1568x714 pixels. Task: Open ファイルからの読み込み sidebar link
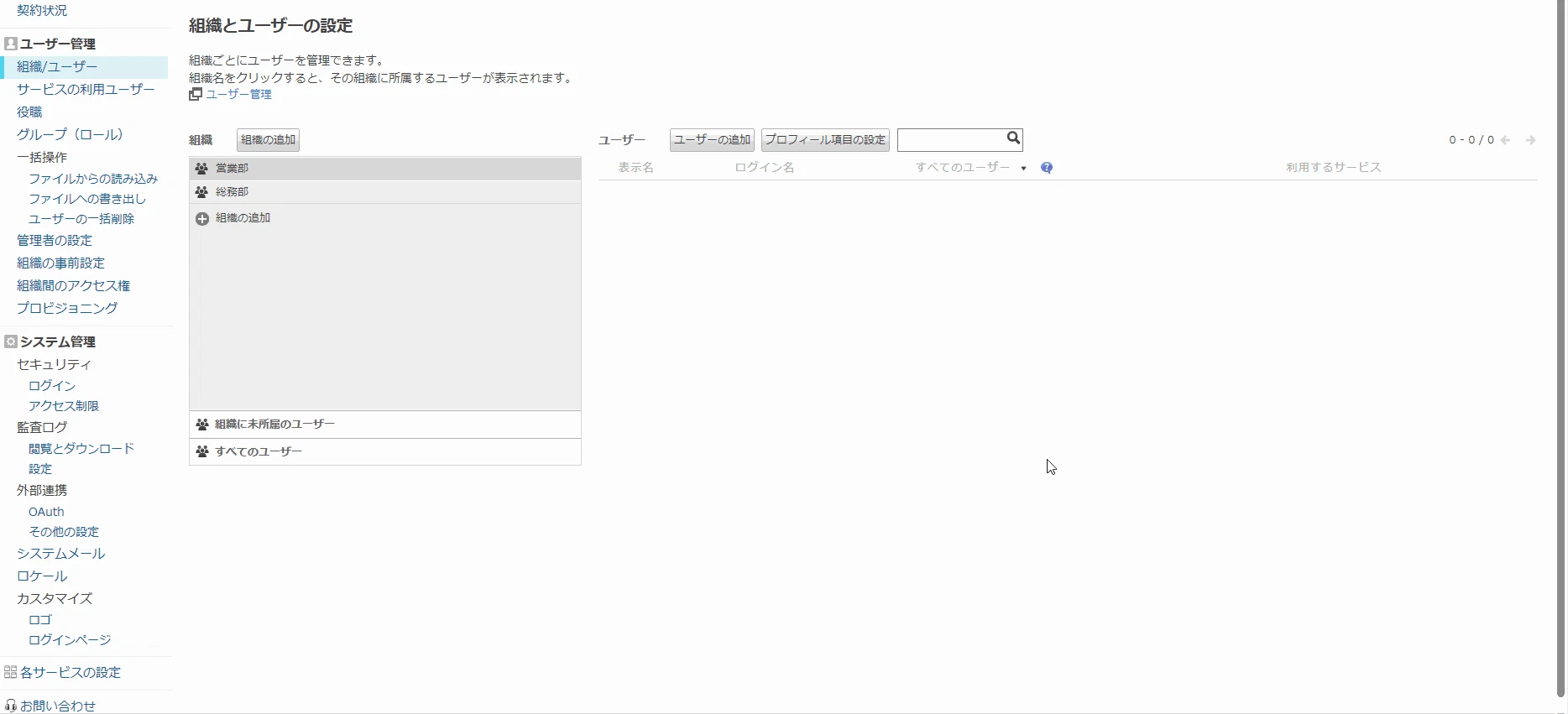(93, 179)
